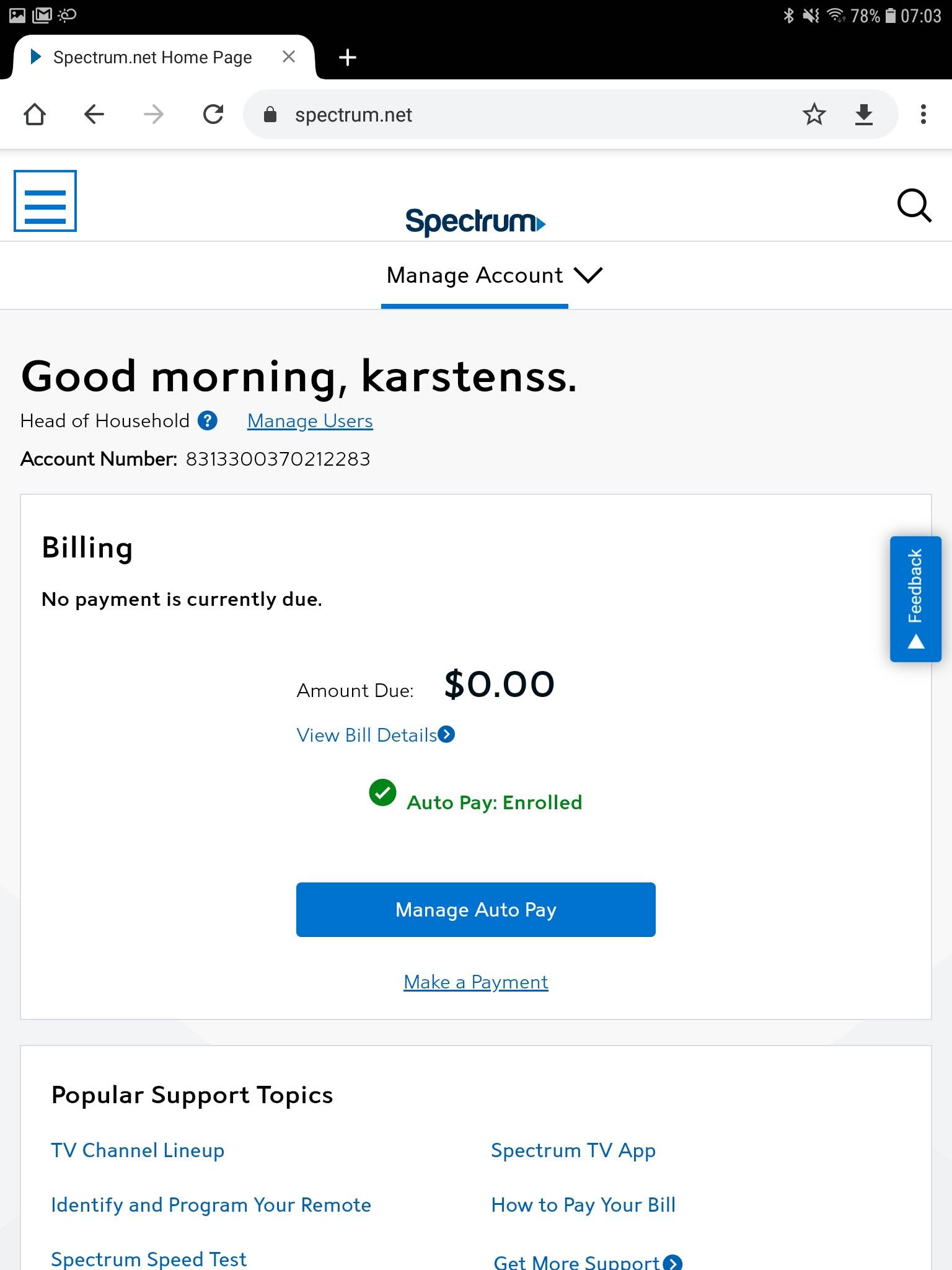The width and height of the screenshot is (952, 1270).
Task: Open the hamburger navigation menu
Action: tap(45, 201)
